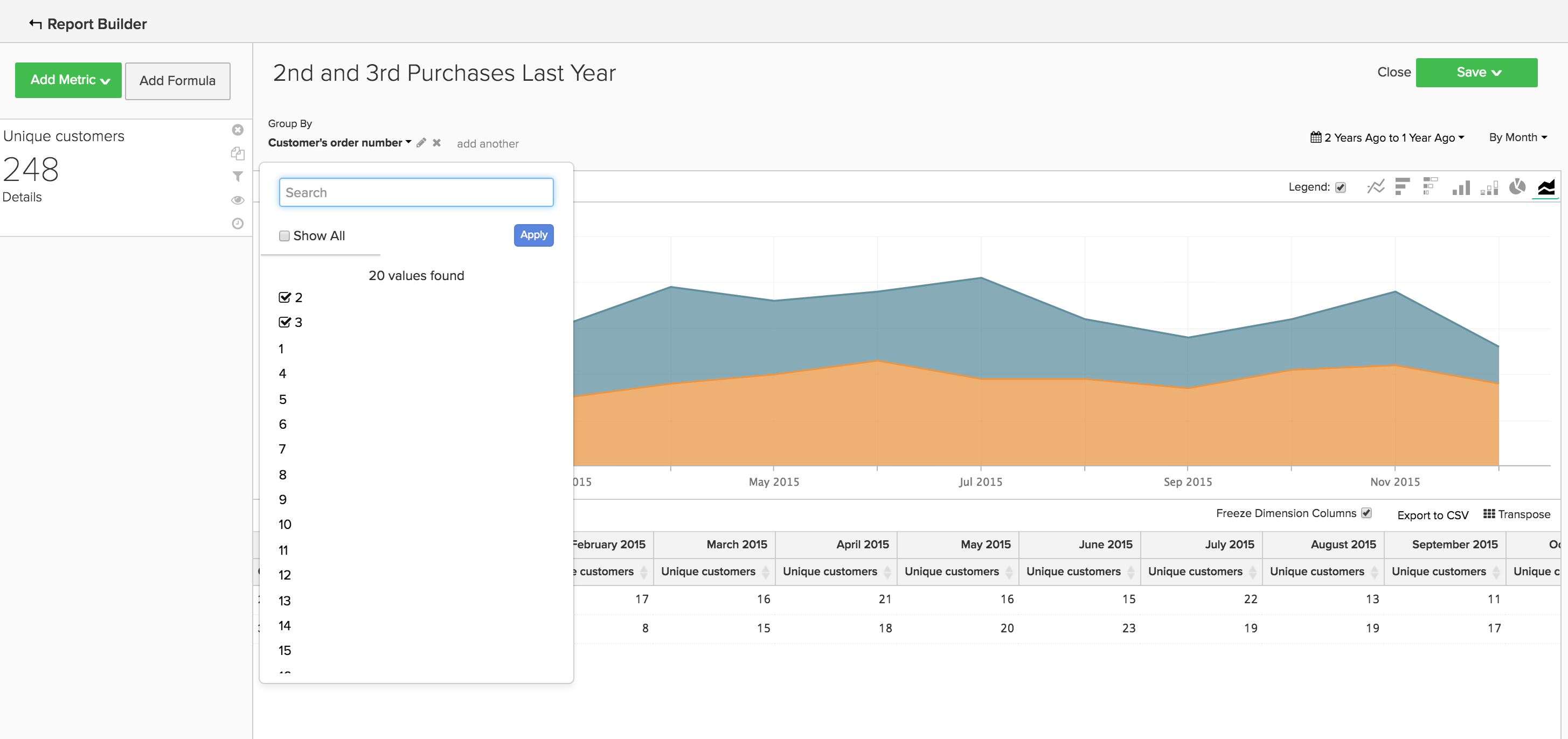Image resolution: width=1568 pixels, height=739 pixels.
Task: Hide Unique customers metric via eye icon
Action: click(x=238, y=200)
